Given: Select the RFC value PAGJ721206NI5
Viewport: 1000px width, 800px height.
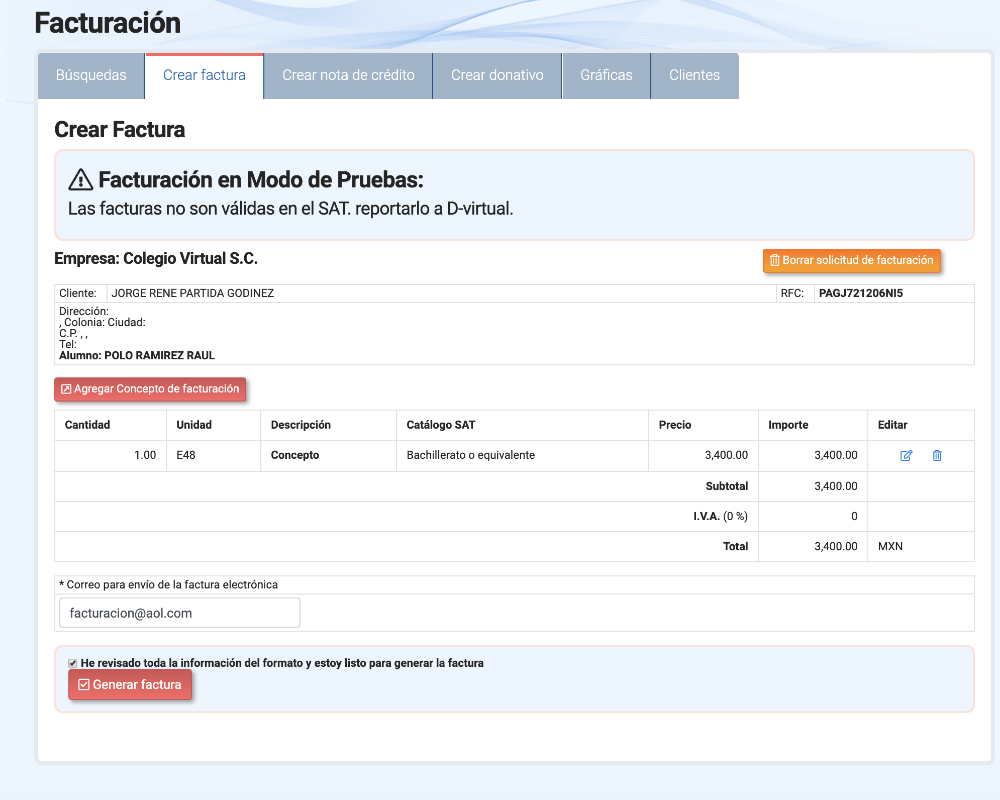Looking at the screenshot, I should click(x=860, y=293).
